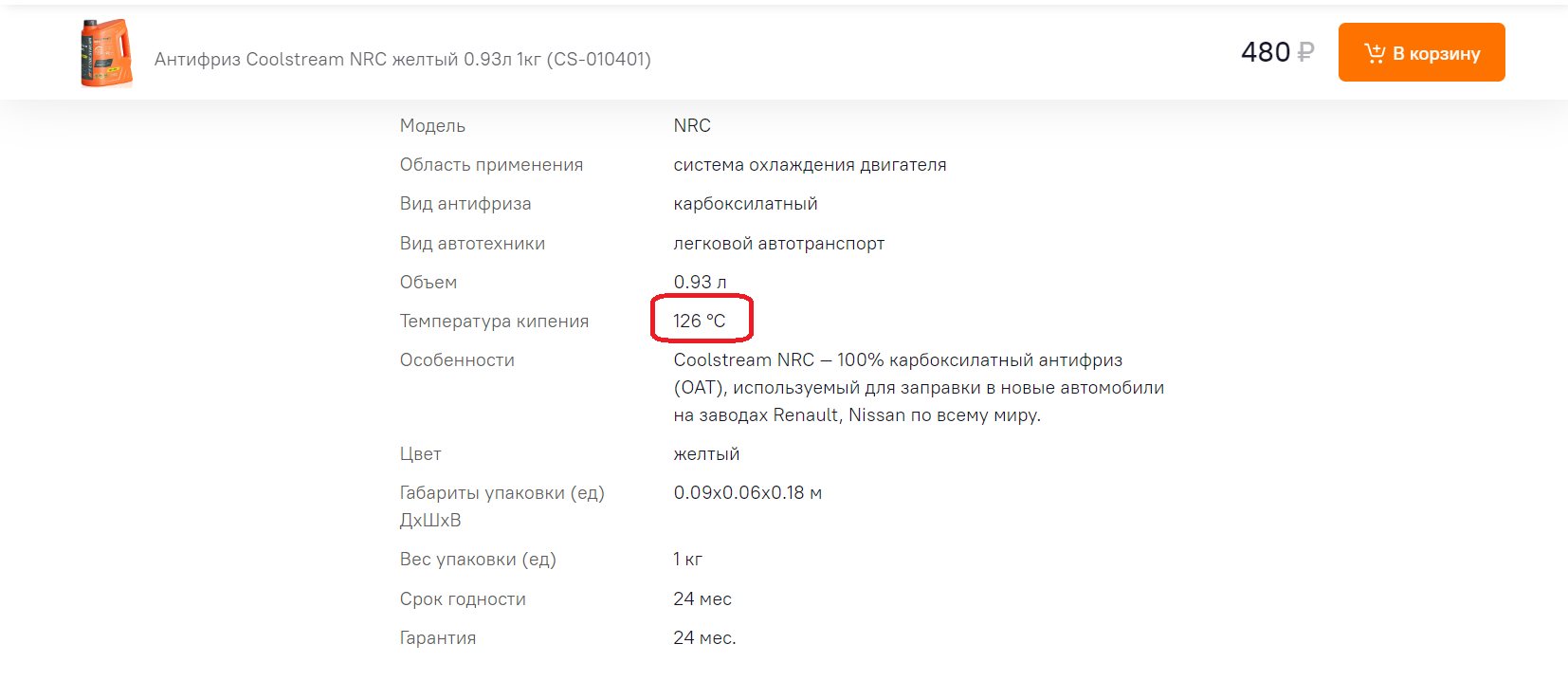
Task: Open Антифриз Coolstream NRC product title
Action: 403,59
